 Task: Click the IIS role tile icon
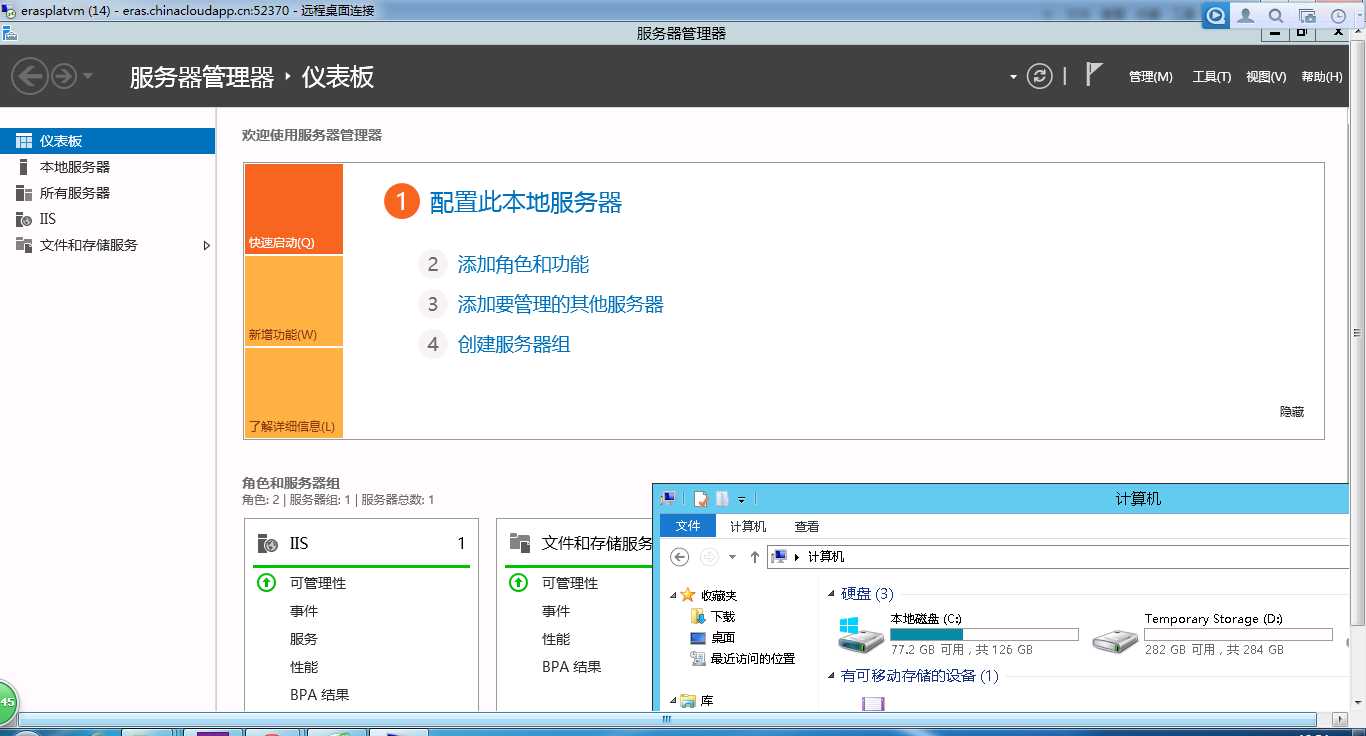pyautogui.click(x=267, y=543)
